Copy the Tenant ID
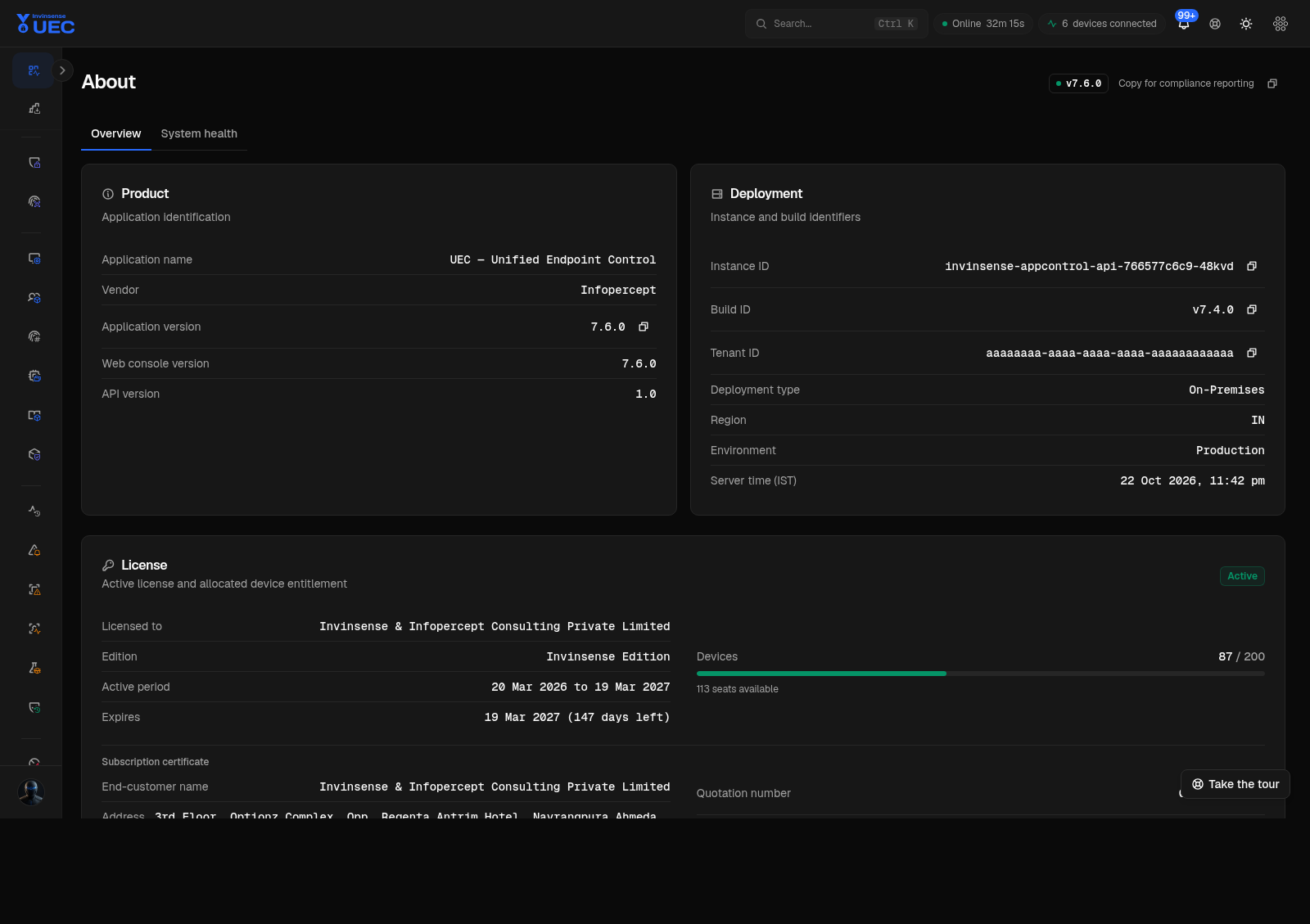 point(1252,353)
